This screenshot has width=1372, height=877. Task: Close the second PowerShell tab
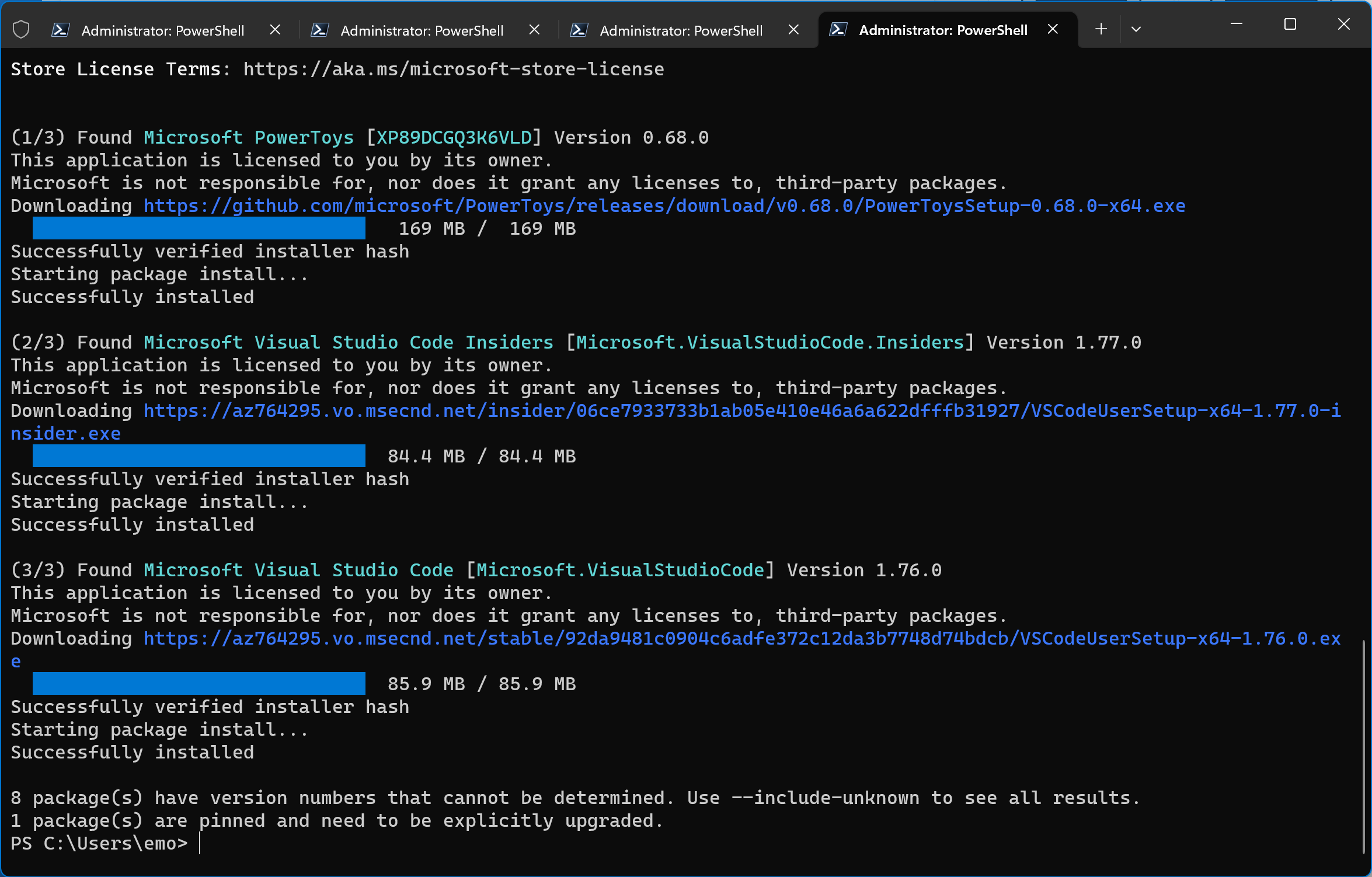pyautogui.click(x=534, y=29)
